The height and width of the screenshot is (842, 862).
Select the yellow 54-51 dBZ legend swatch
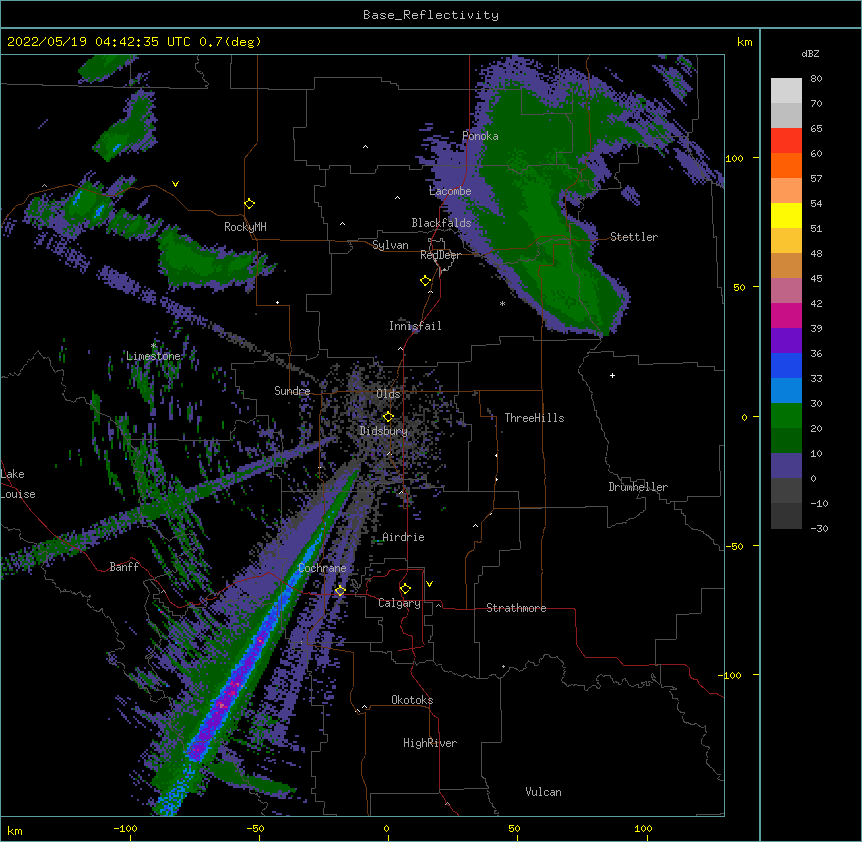[x=786, y=215]
